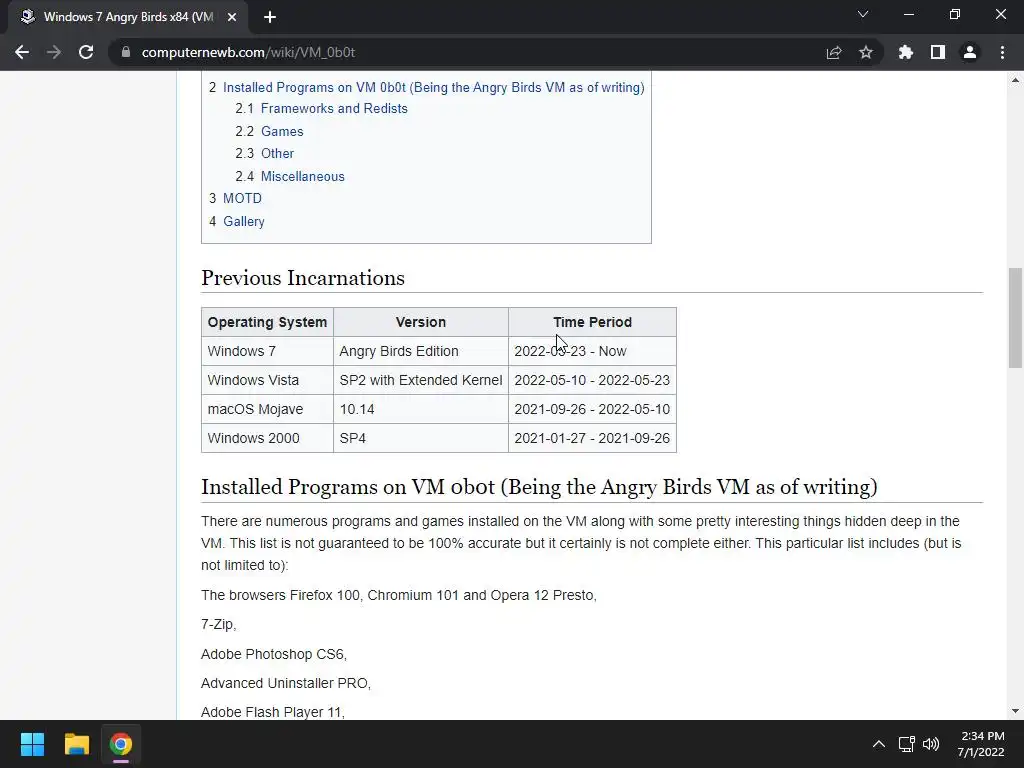Open Installed Programs on VM 0b0t link
This screenshot has height=768, width=1024.
tap(434, 88)
